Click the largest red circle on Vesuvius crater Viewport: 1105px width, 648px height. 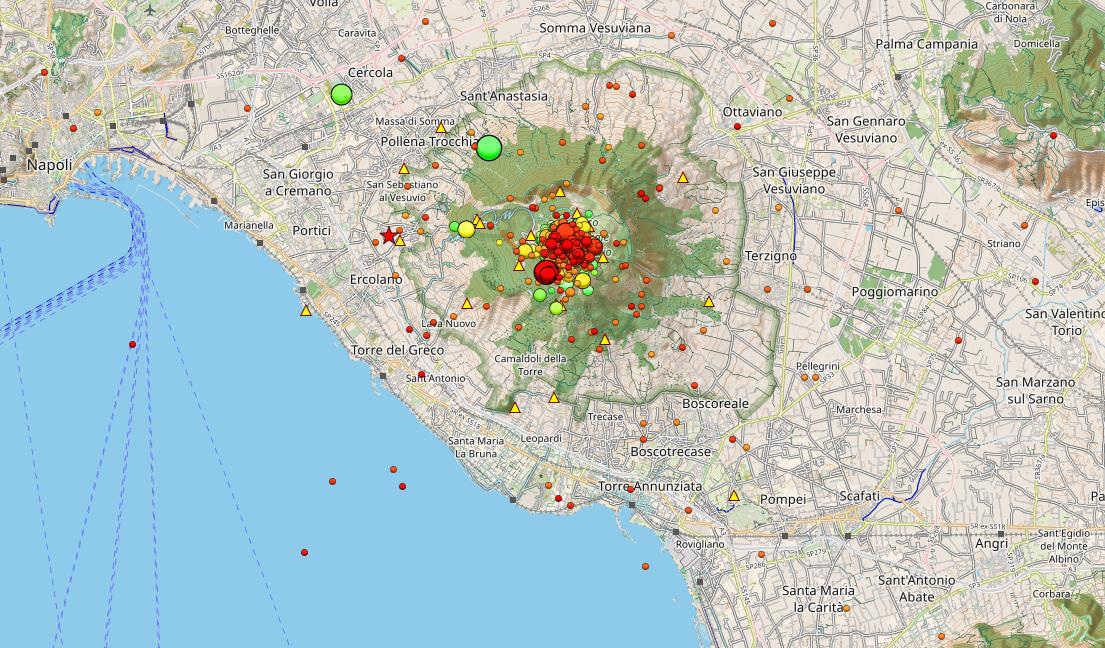pyautogui.click(x=546, y=272)
